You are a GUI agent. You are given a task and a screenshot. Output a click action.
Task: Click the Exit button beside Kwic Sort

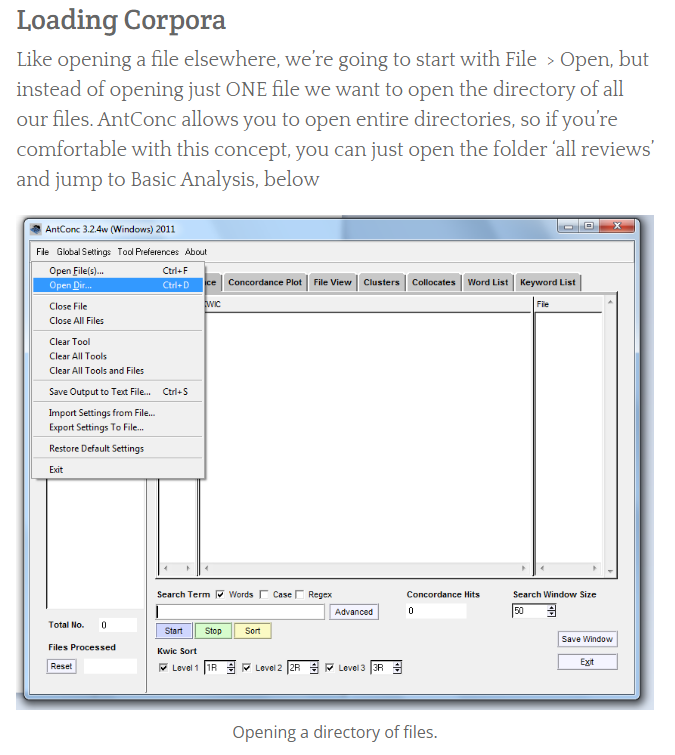(587, 662)
